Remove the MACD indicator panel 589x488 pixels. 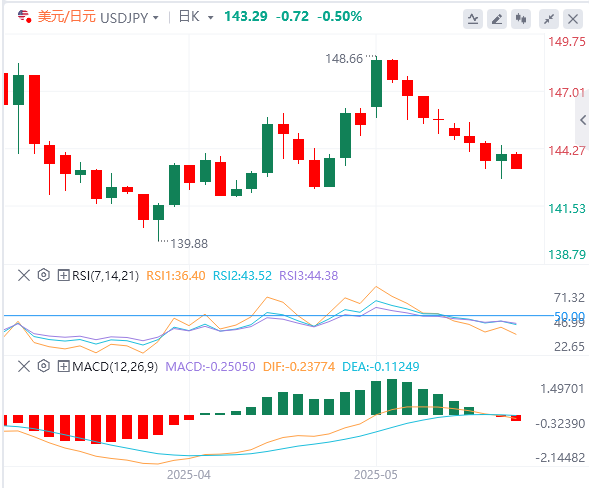(x=24, y=366)
